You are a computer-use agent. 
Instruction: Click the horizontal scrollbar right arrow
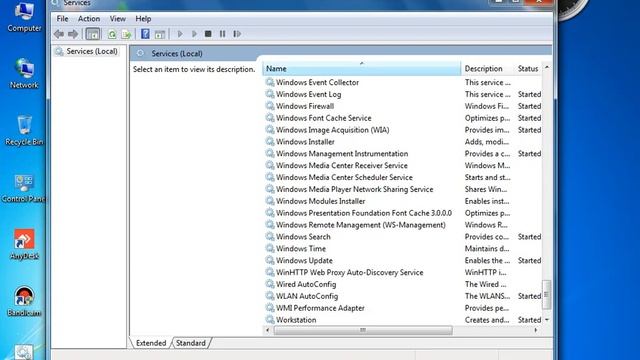coord(536,330)
